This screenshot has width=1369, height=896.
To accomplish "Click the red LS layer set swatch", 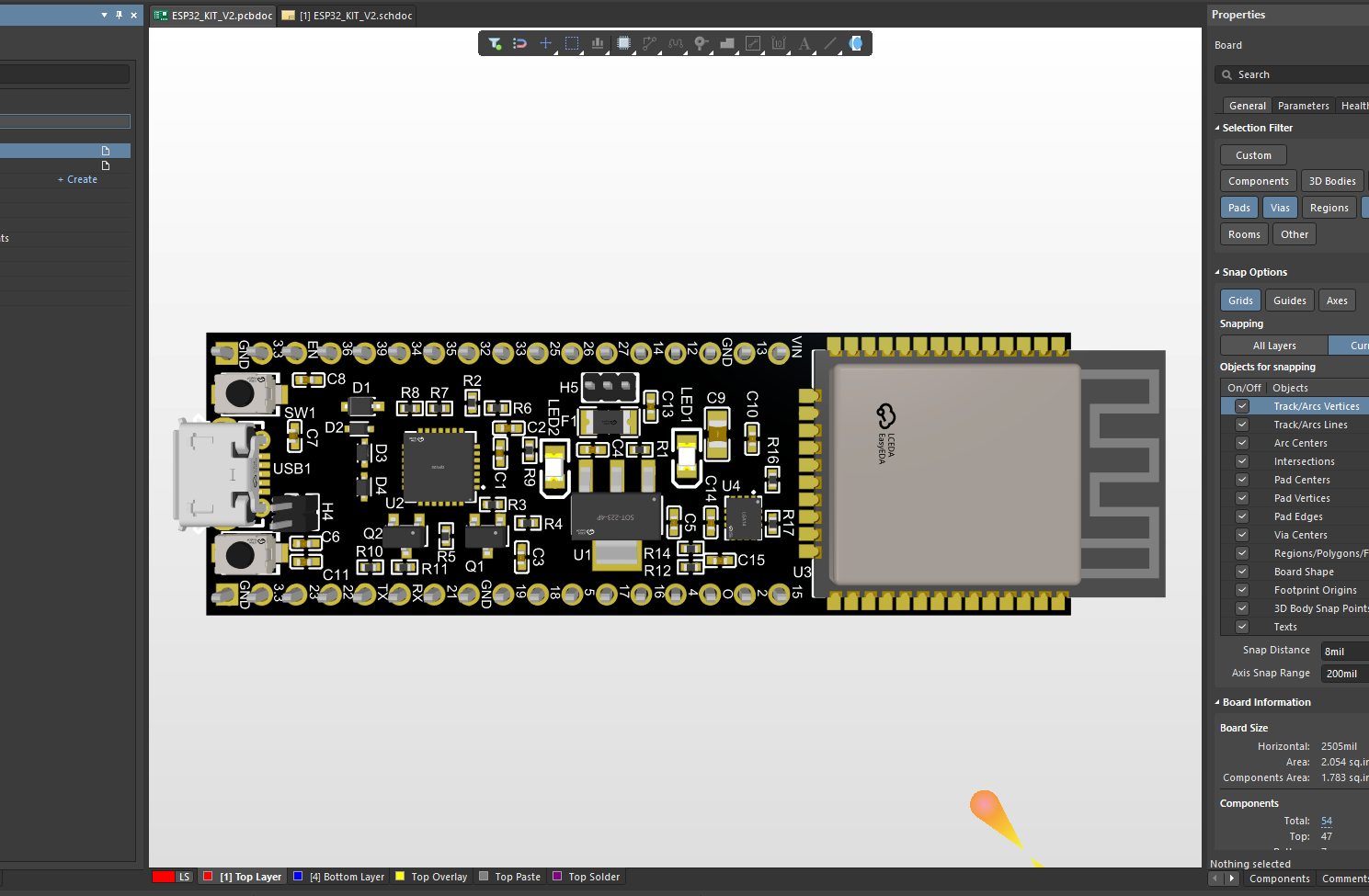I will coord(164,877).
